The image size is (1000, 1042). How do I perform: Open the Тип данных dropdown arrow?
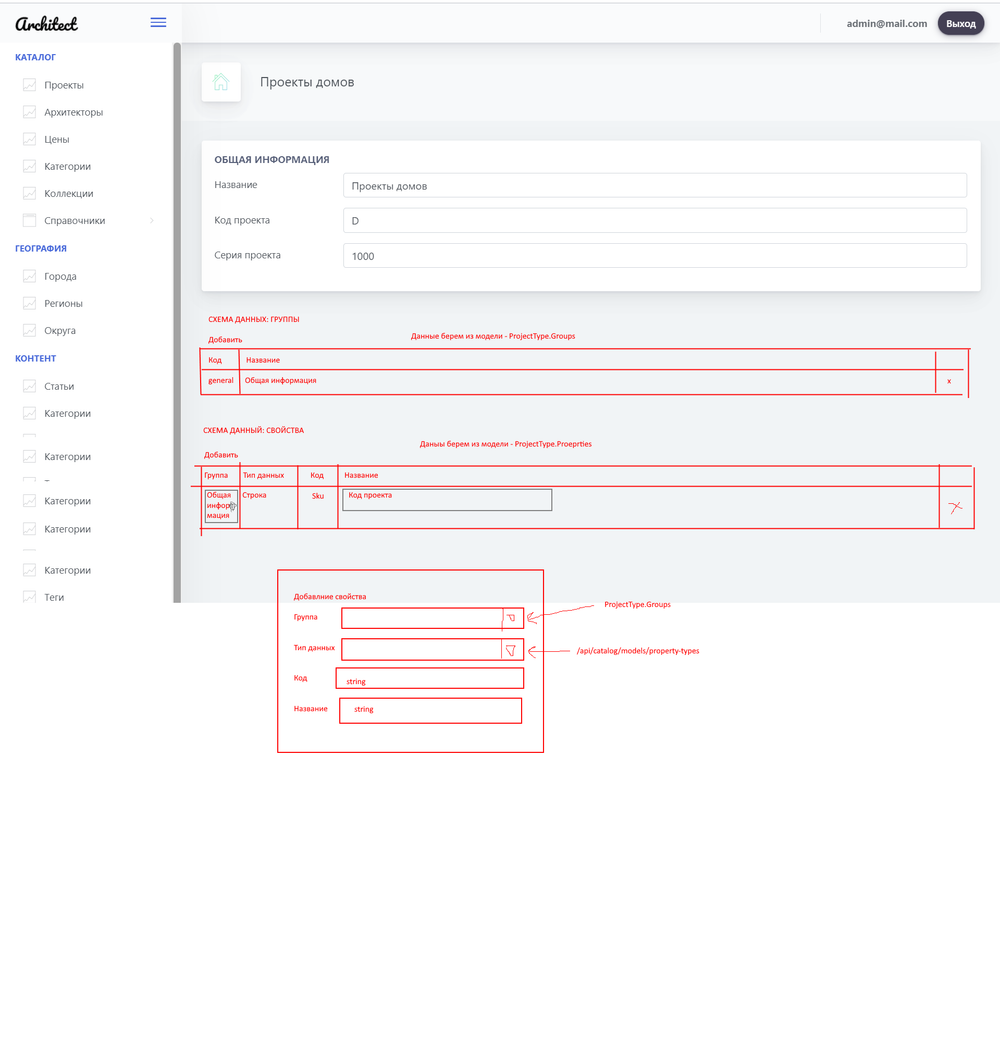(511, 650)
